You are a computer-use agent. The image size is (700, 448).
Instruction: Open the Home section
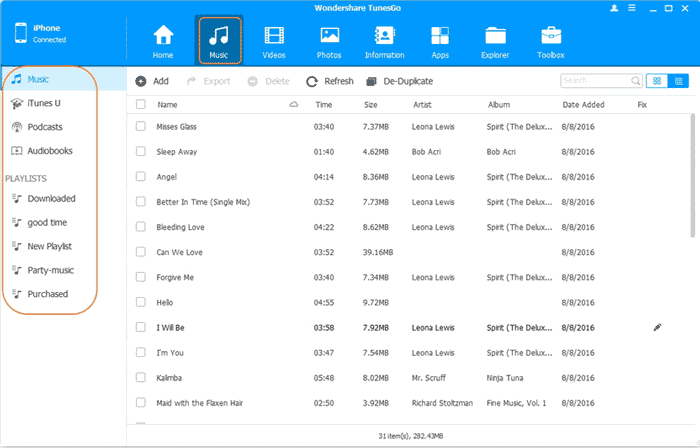click(x=163, y=41)
